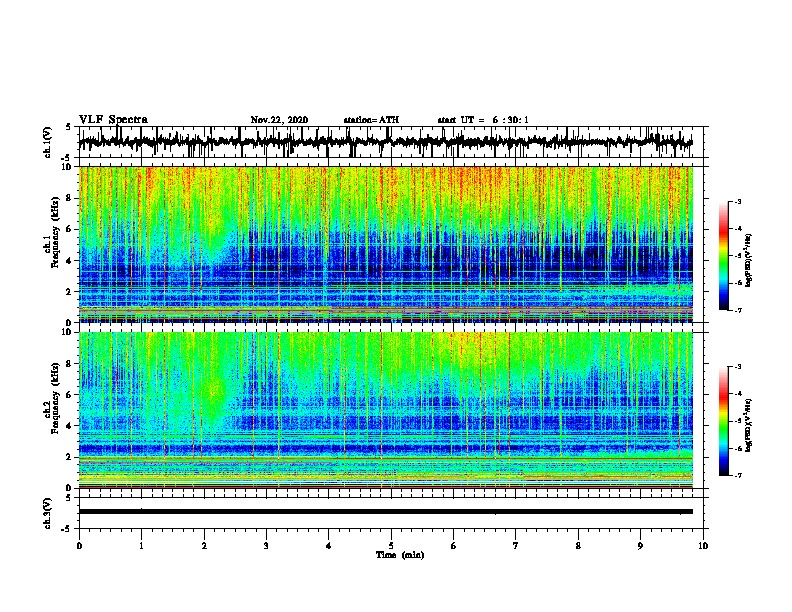Click ch.2 spectrogram frequency tick "2"
792x612 pixels.
[x=69, y=457]
